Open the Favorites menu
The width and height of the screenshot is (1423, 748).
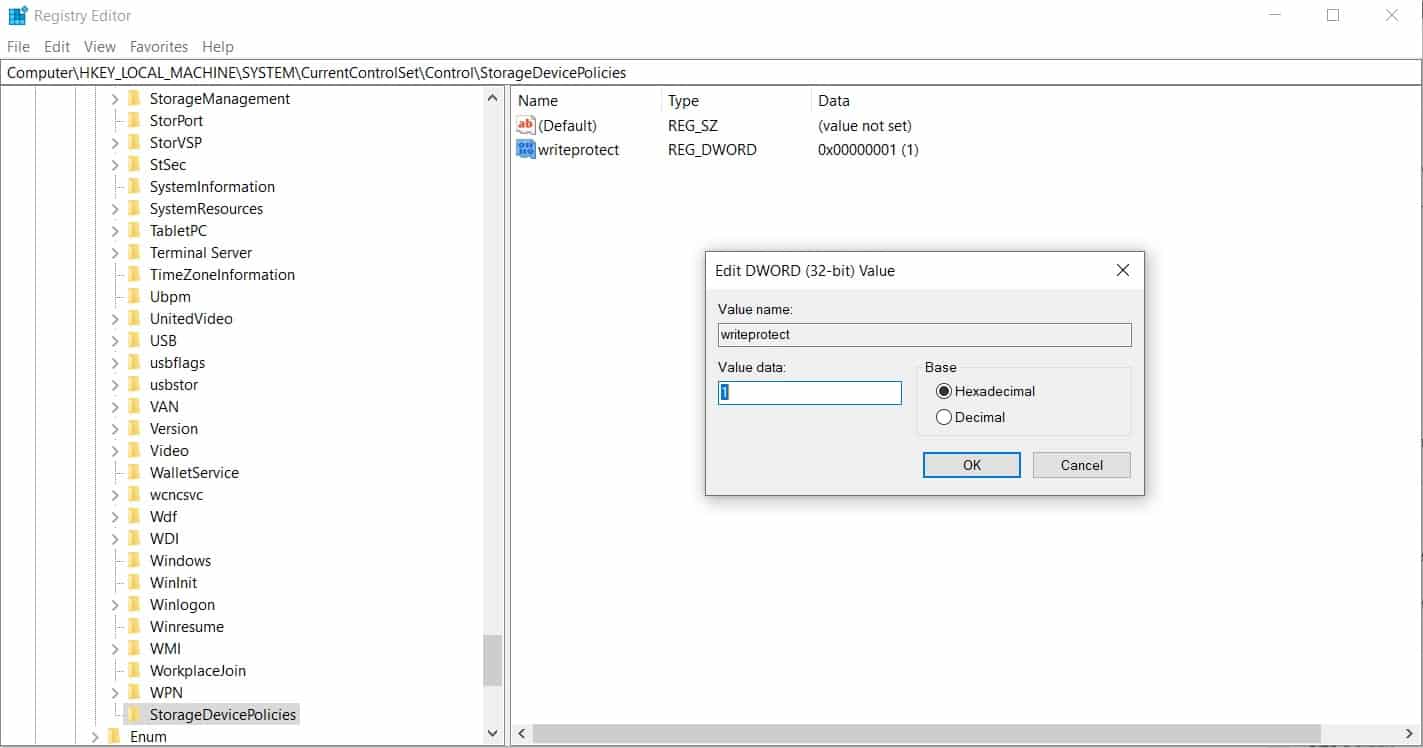click(x=159, y=46)
